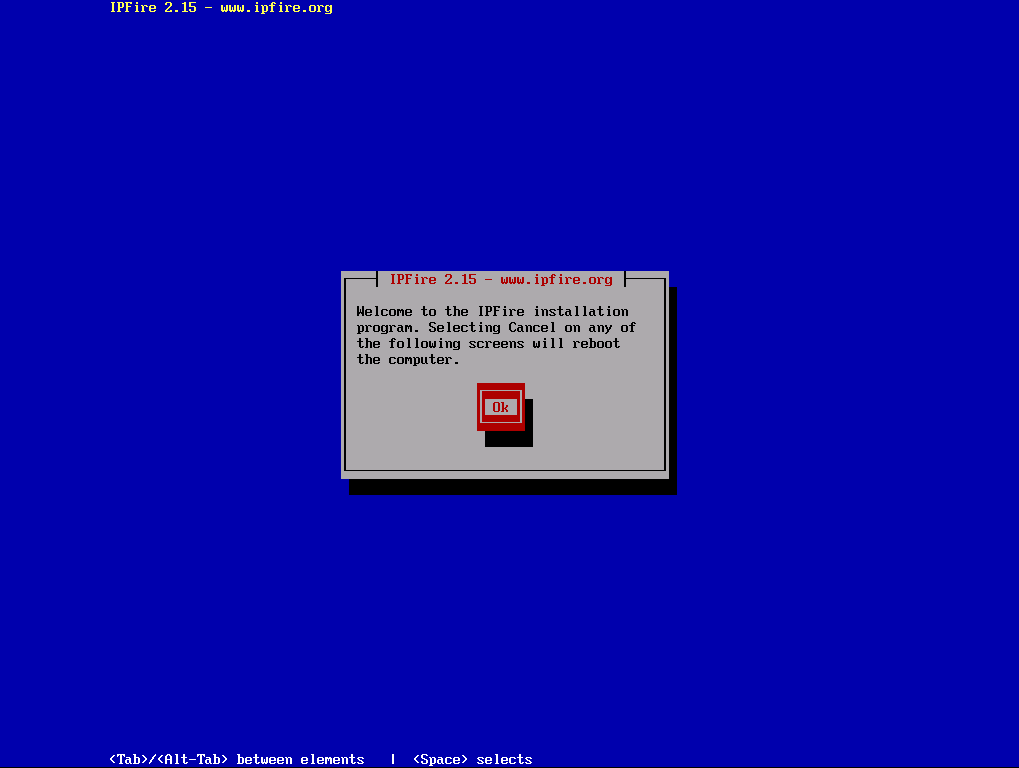Click the 'www.ipfire.org' text in top header
Screen dimensions: 1019x768
(x=276, y=8)
